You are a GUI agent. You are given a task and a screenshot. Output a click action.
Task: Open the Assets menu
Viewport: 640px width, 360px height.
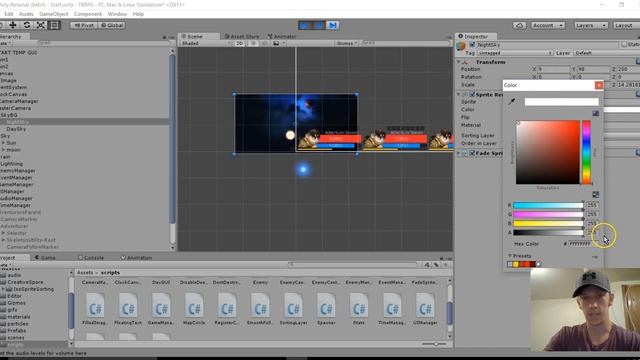pos(26,14)
